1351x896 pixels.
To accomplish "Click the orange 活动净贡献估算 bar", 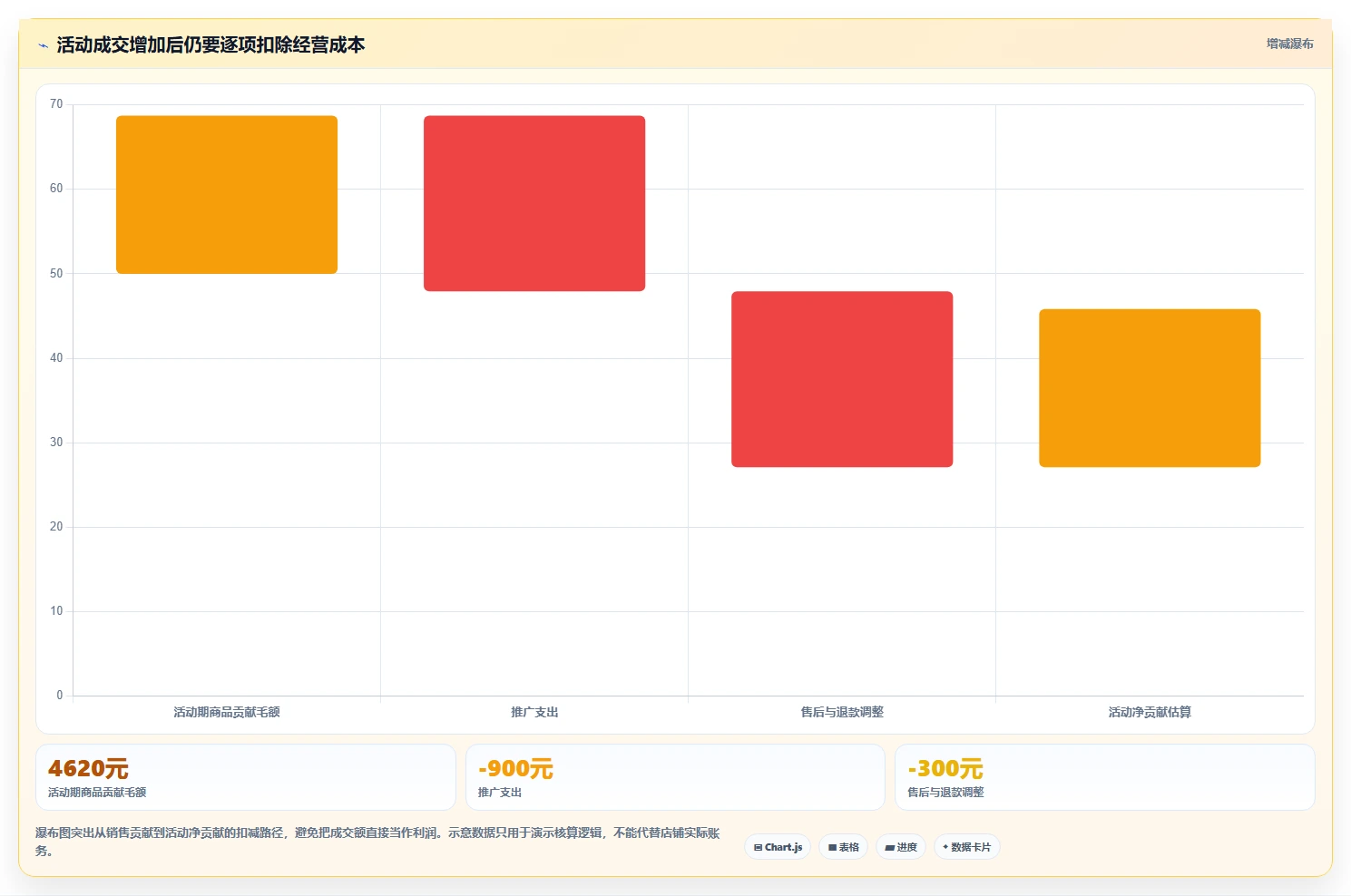I will [x=1150, y=388].
